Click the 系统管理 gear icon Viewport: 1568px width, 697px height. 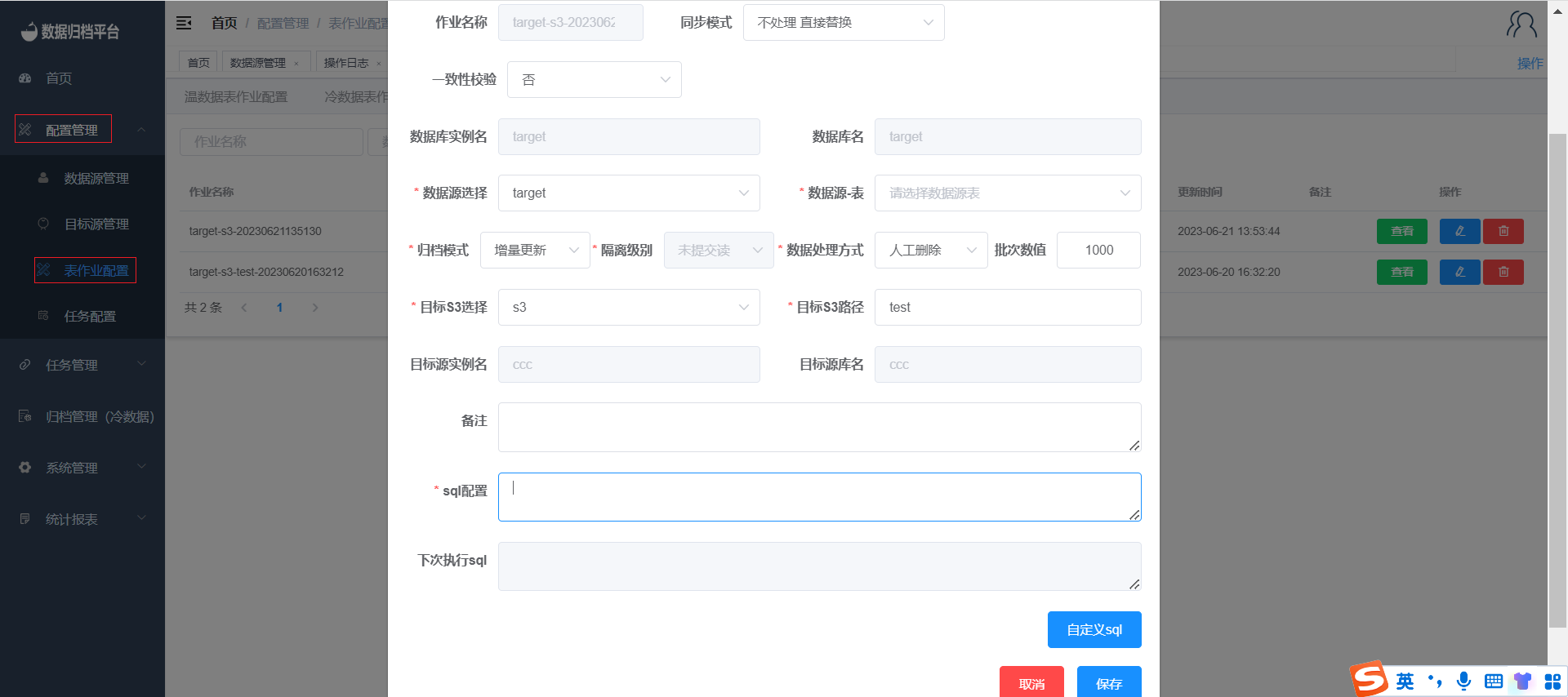pyautogui.click(x=25, y=468)
